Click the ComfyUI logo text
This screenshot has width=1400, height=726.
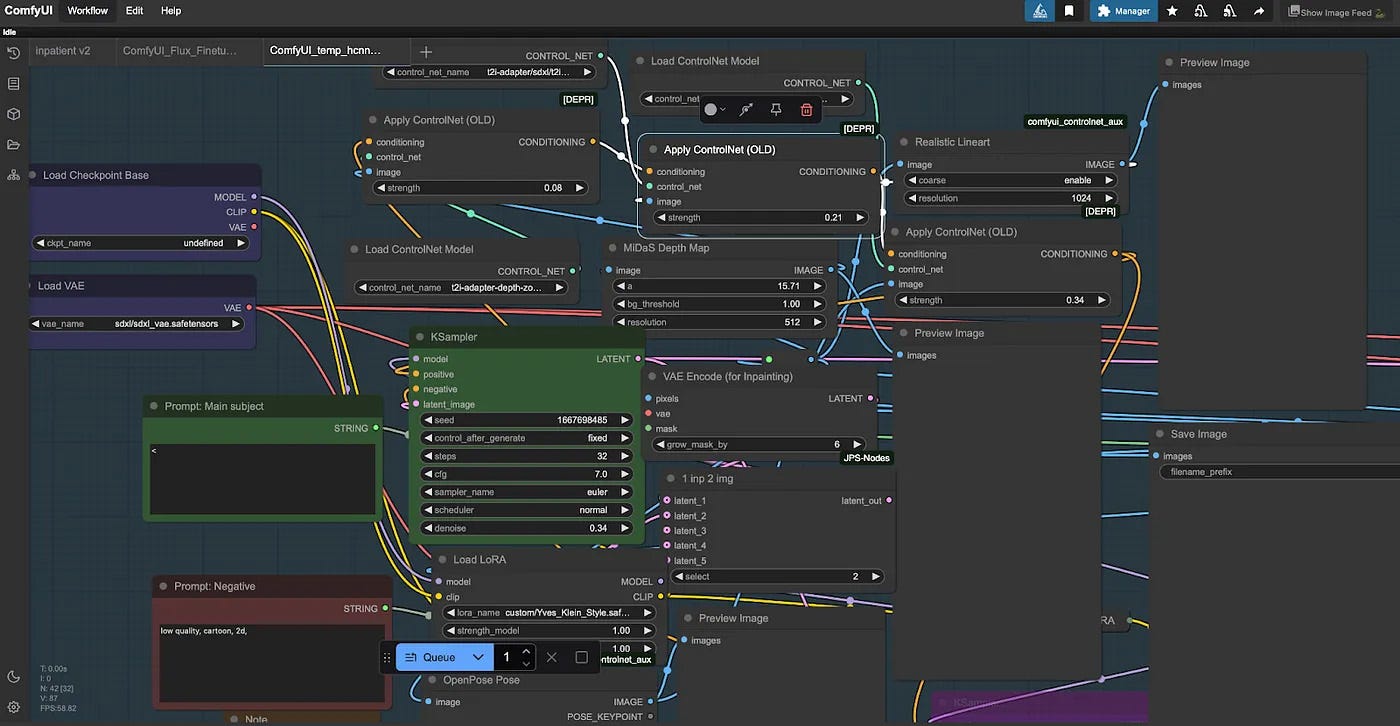[29, 11]
